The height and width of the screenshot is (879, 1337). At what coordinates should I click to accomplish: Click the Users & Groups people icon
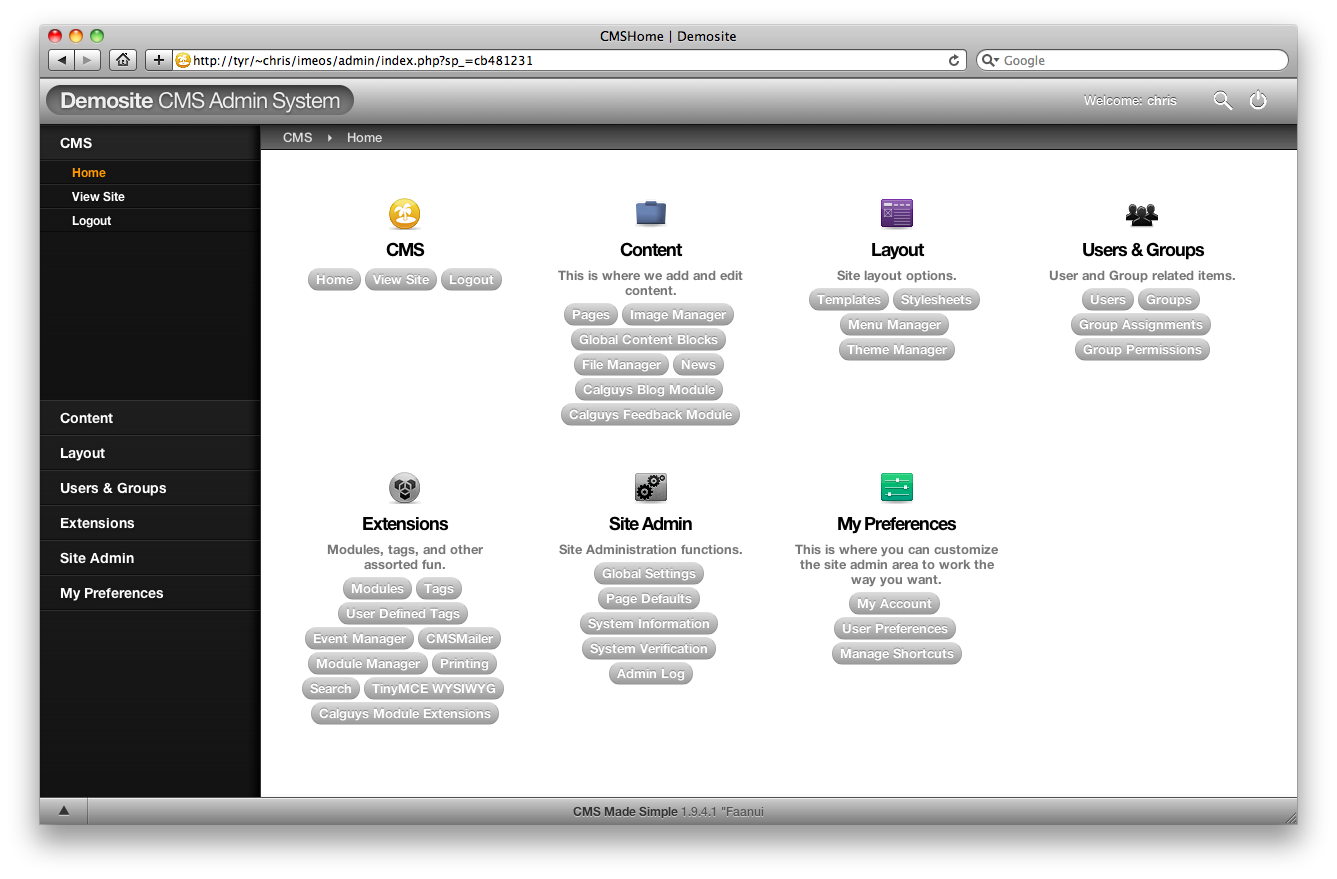[x=1142, y=214]
